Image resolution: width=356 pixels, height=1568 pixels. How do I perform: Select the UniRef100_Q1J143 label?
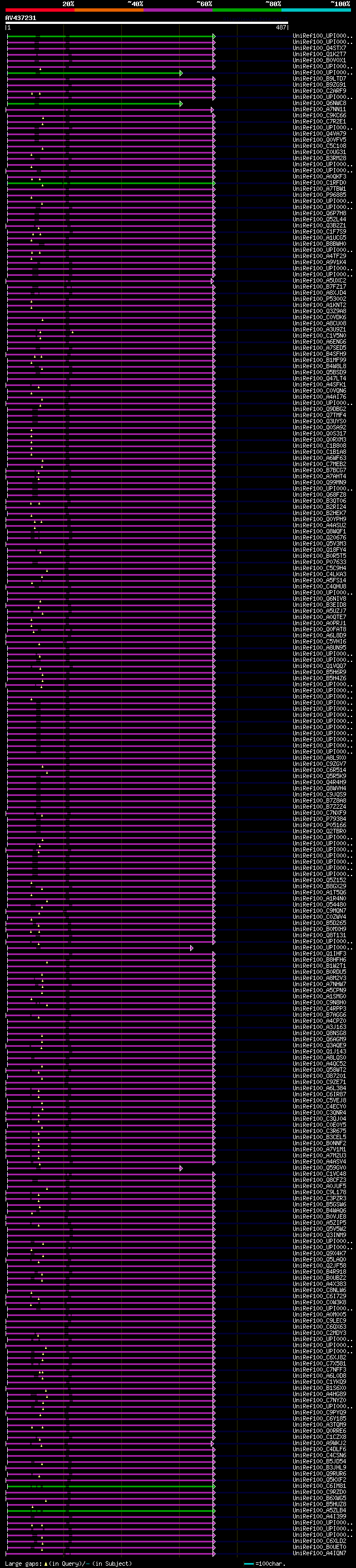coord(319,1052)
